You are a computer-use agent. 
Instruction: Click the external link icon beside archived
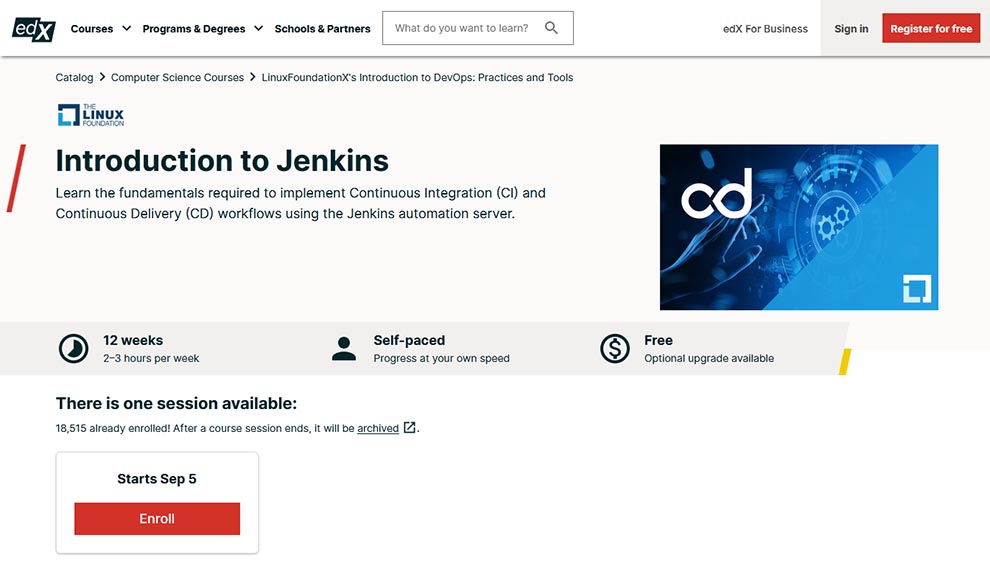coord(409,428)
